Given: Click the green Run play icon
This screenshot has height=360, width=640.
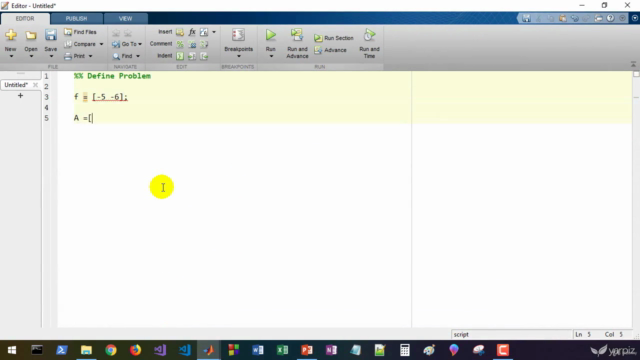Looking at the screenshot, I should pyautogui.click(x=271, y=35).
